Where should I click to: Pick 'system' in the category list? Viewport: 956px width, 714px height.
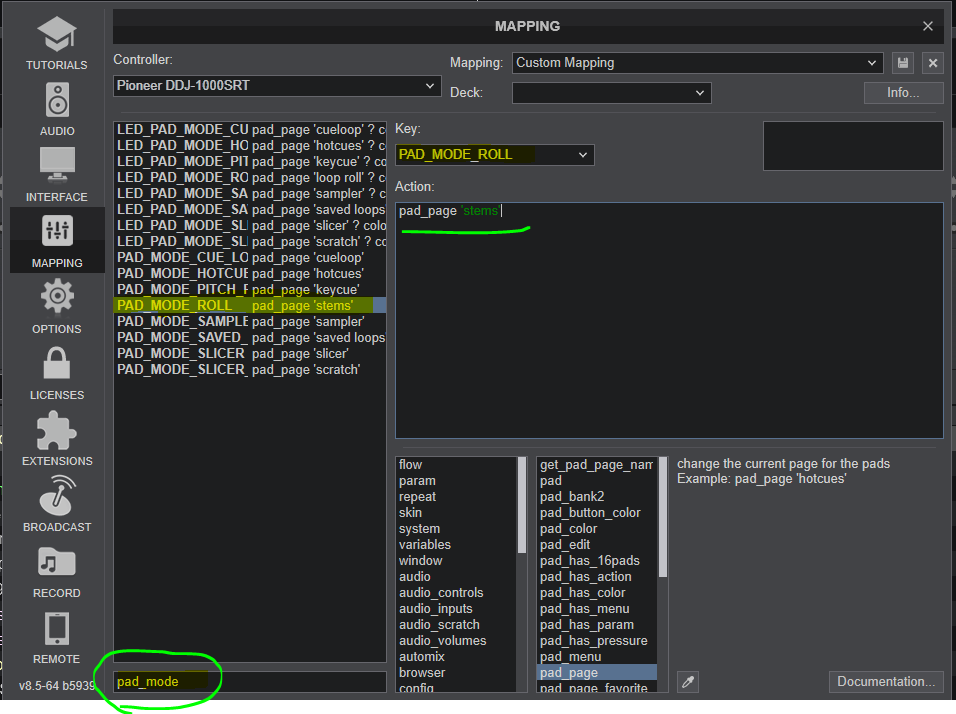456,529
